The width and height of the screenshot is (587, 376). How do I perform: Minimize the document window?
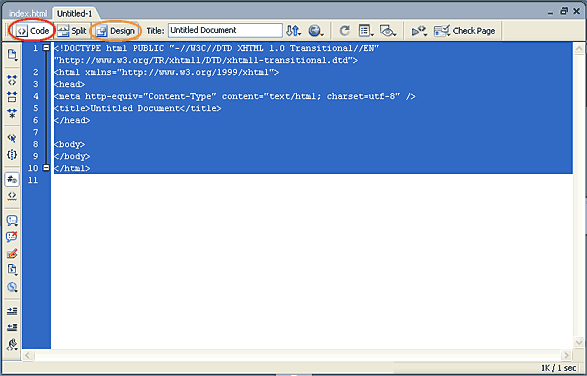point(550,12)
